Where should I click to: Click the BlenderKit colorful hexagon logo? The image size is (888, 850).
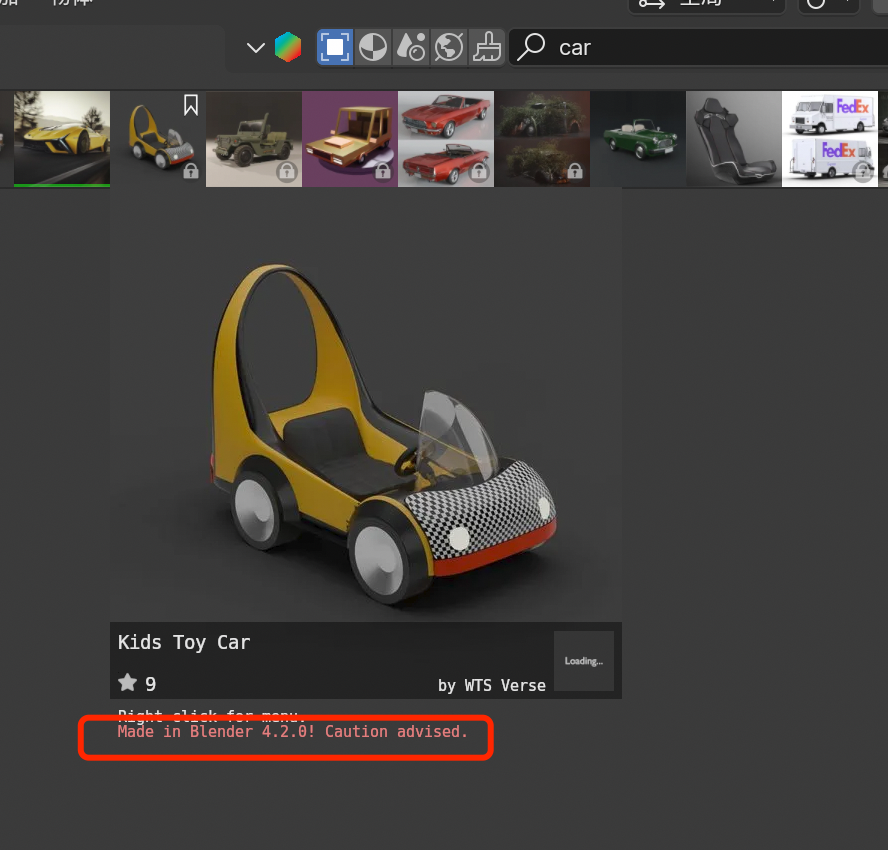[288, 47]
